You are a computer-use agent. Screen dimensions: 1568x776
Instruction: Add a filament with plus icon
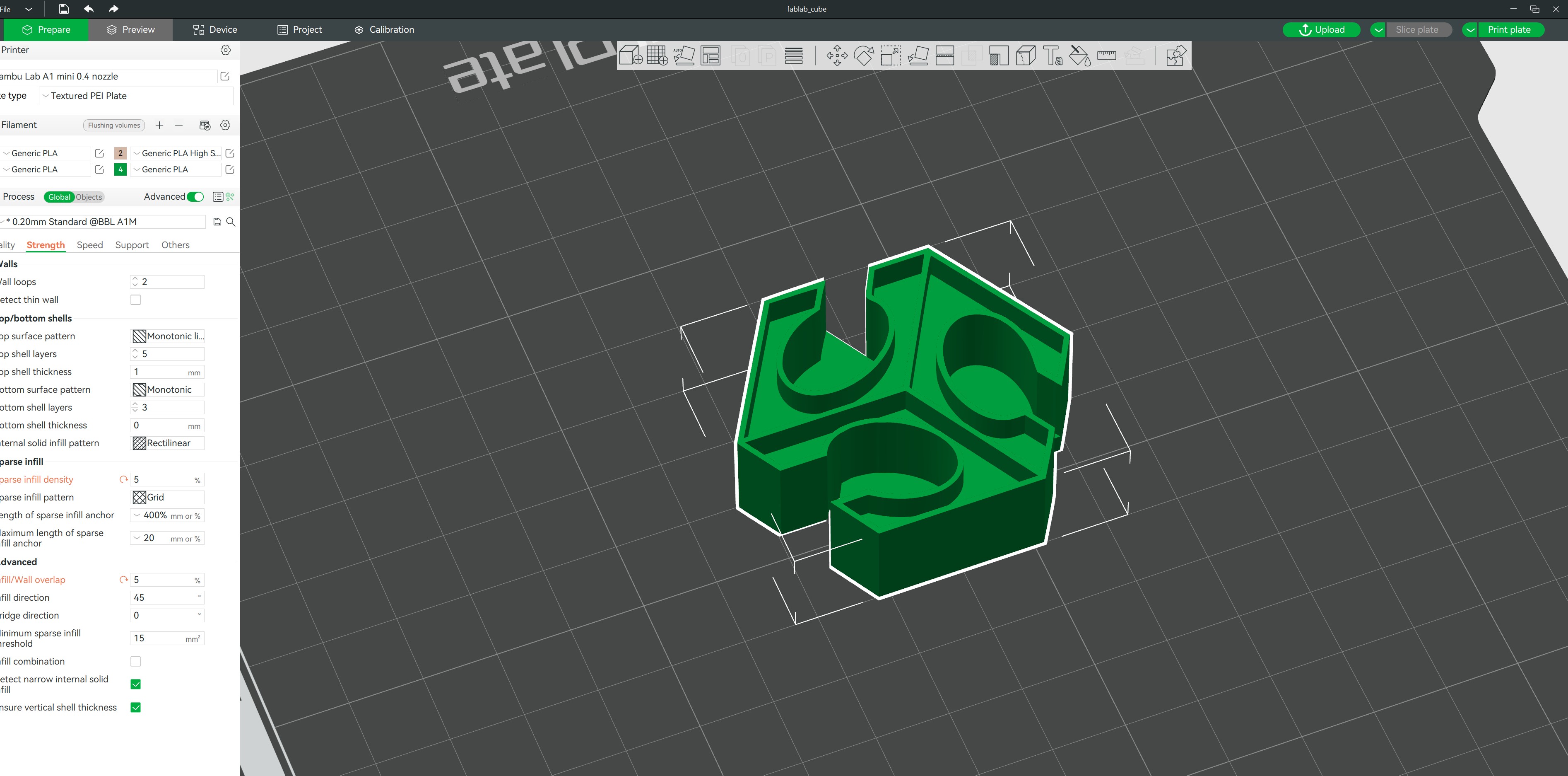point(159,125)
